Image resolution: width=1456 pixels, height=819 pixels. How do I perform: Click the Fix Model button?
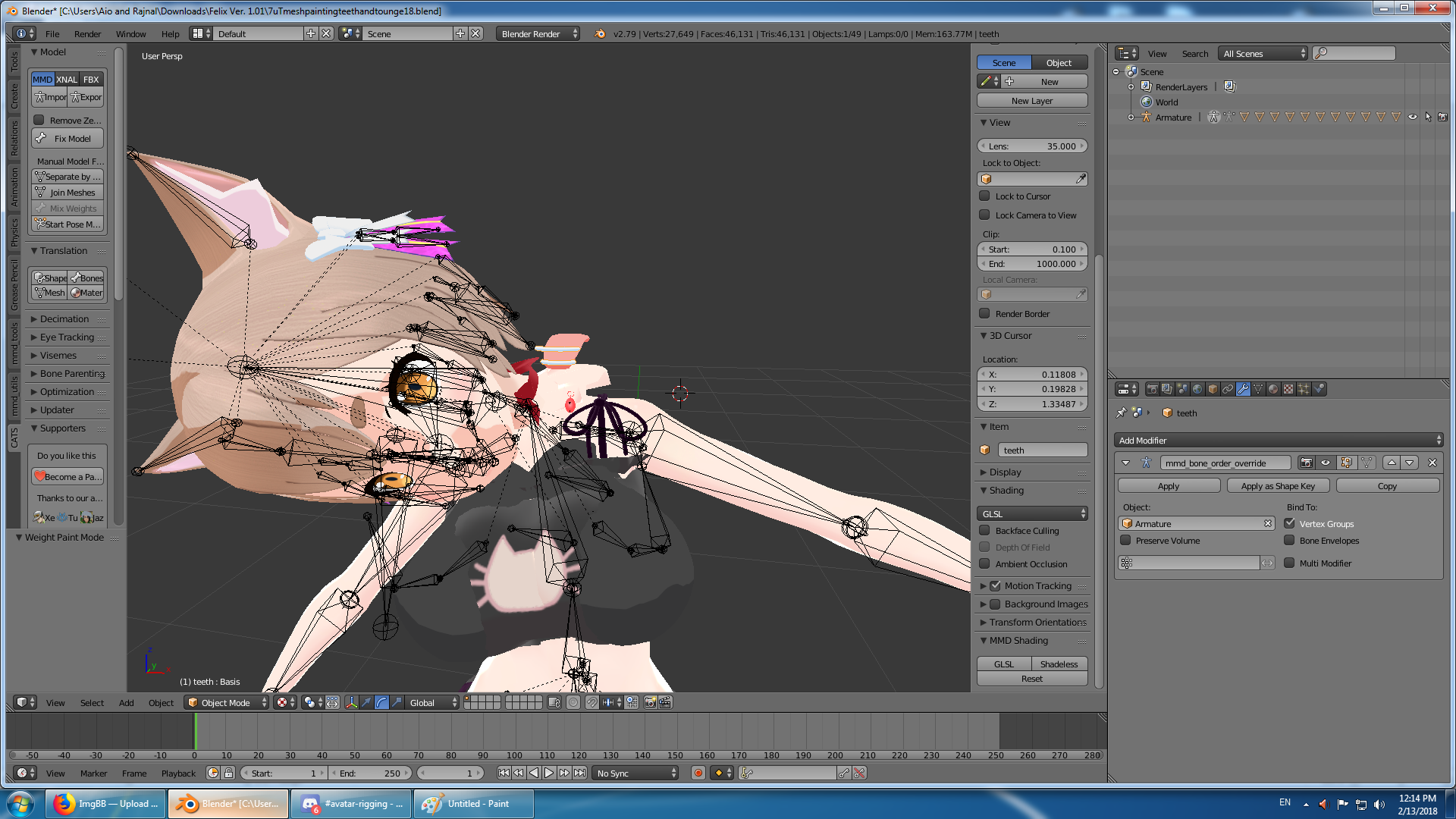(x=67, y=138)
